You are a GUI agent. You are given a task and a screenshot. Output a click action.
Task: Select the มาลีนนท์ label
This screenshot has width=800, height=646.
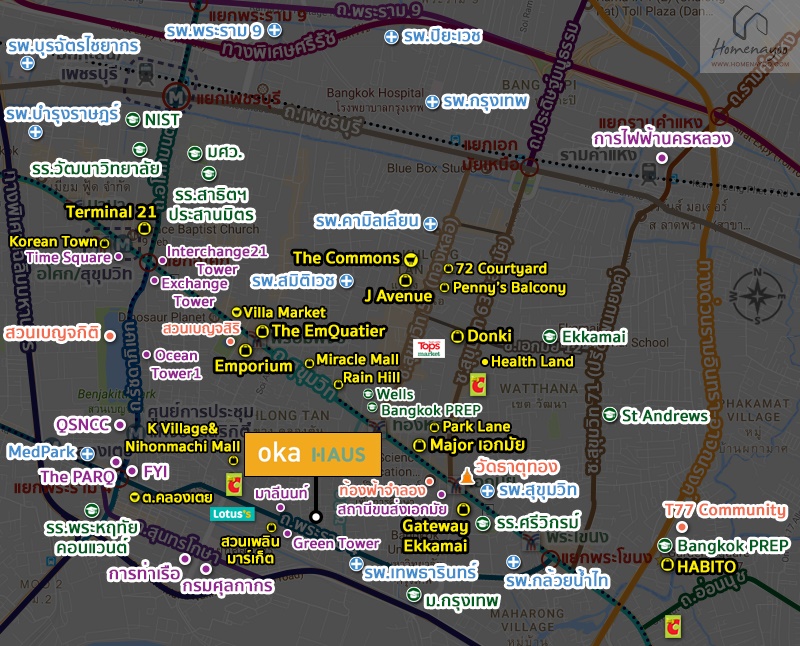[x=282, y=493]
